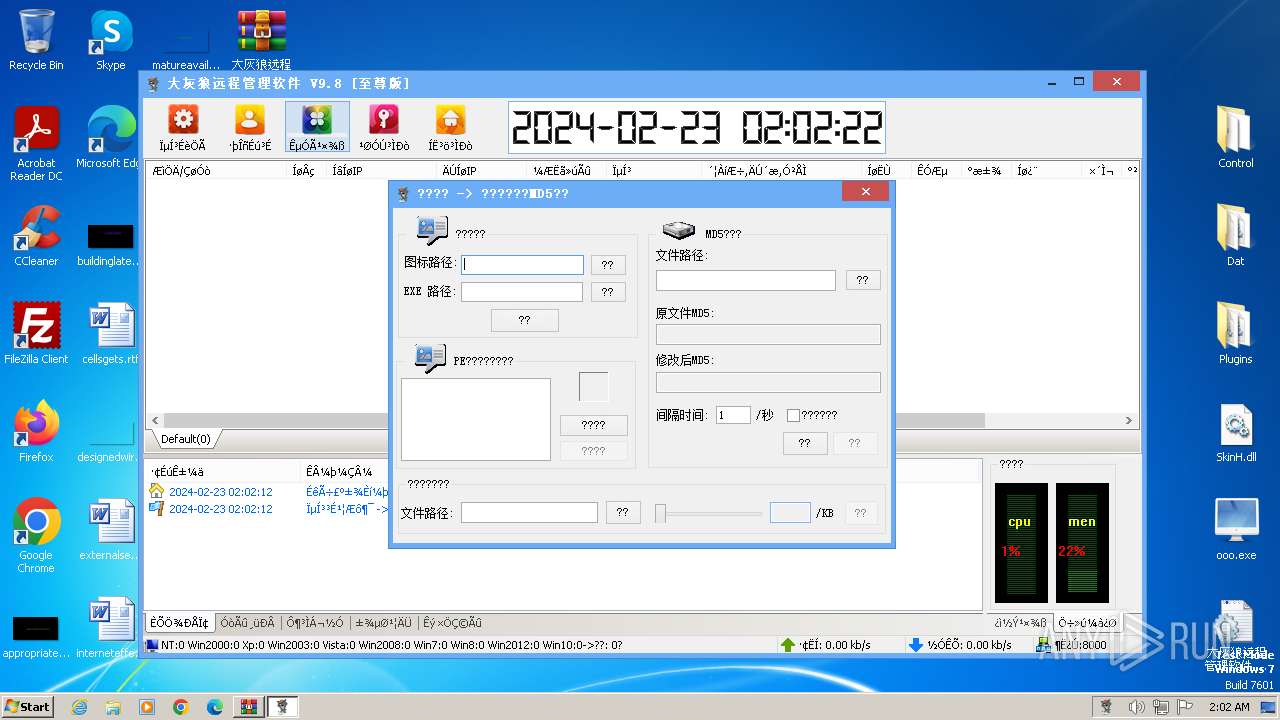
Task: Click the Start button
Action: click(28, 707)
